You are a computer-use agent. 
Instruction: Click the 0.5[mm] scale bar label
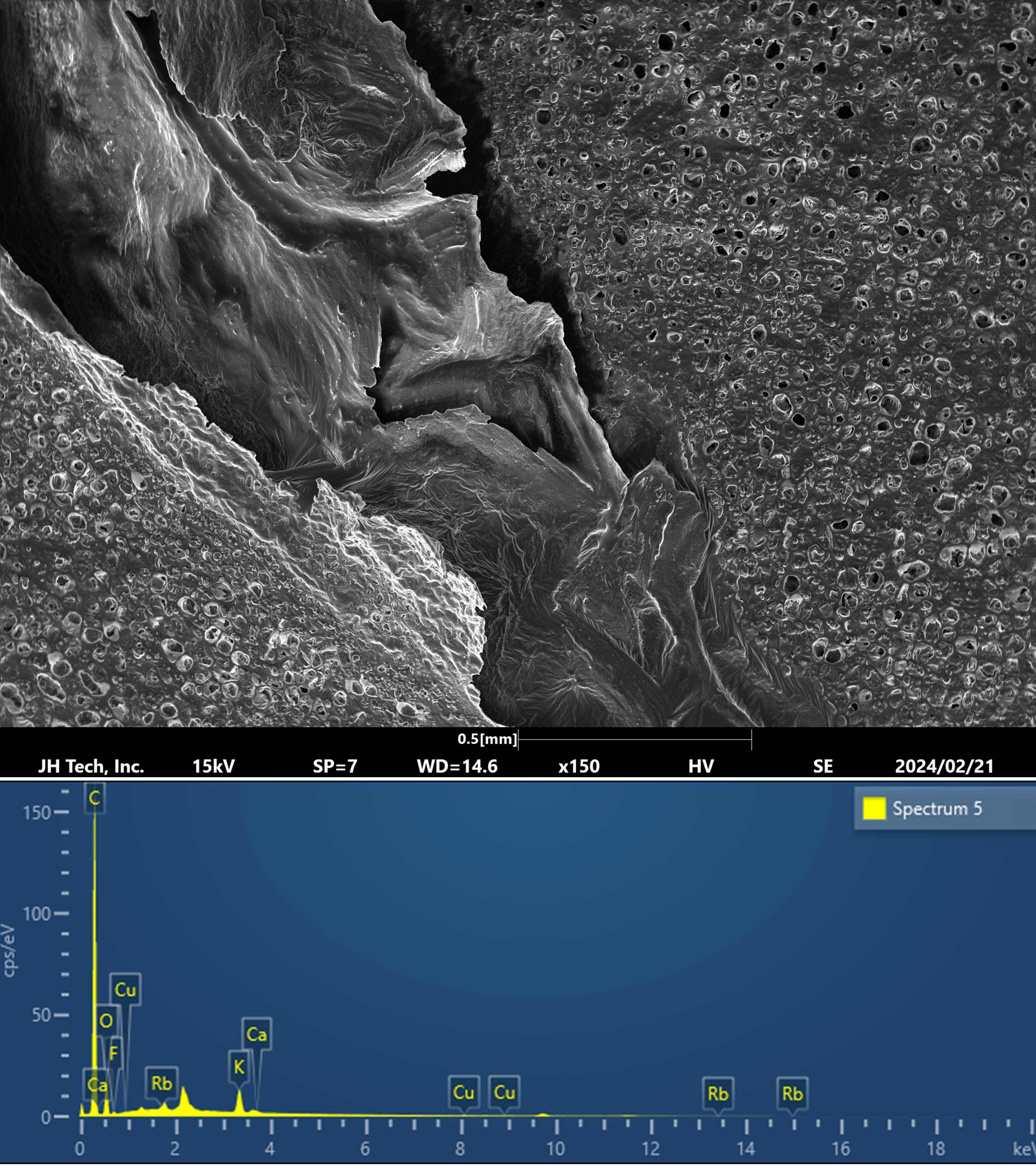point(488,739)
